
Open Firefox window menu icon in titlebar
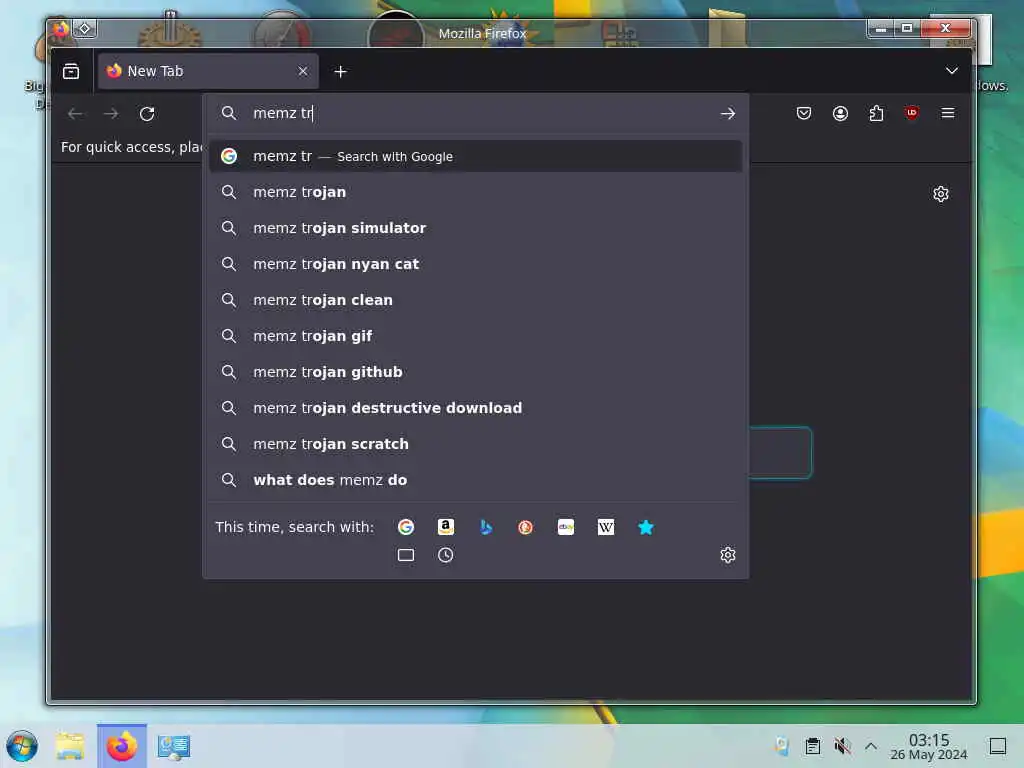click(x=61, y=28)
